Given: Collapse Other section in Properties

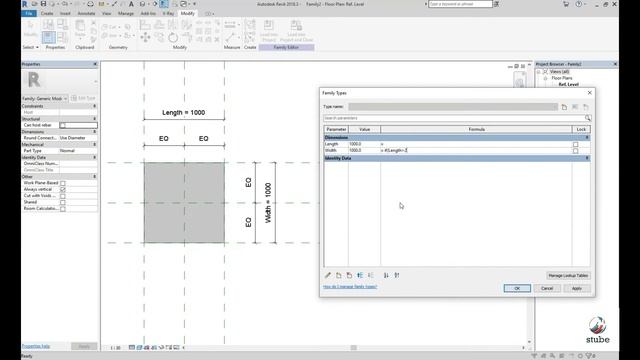Looking at the screenshot, I should tap(94, 177).
